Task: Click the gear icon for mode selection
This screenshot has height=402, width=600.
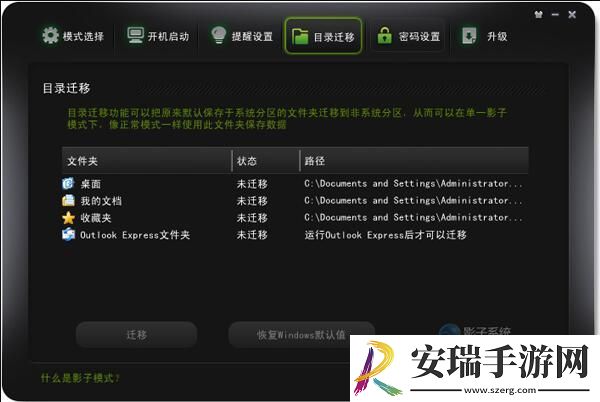Action: click(x=50, y=36)
